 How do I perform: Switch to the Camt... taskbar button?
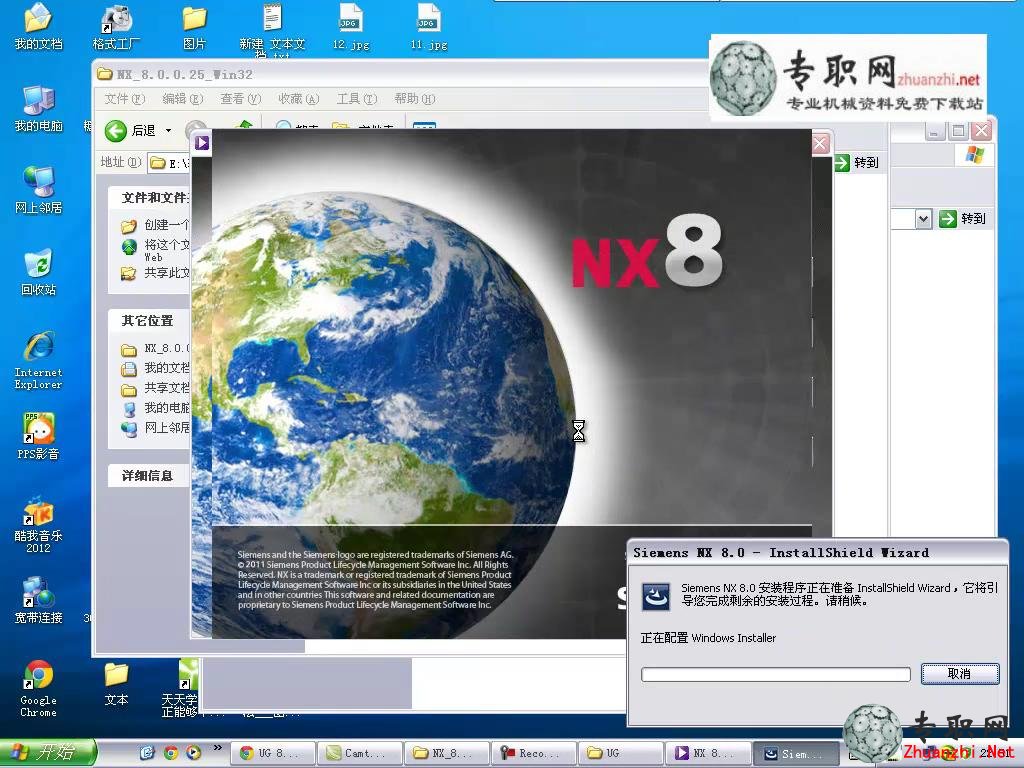tap(360, 753)
